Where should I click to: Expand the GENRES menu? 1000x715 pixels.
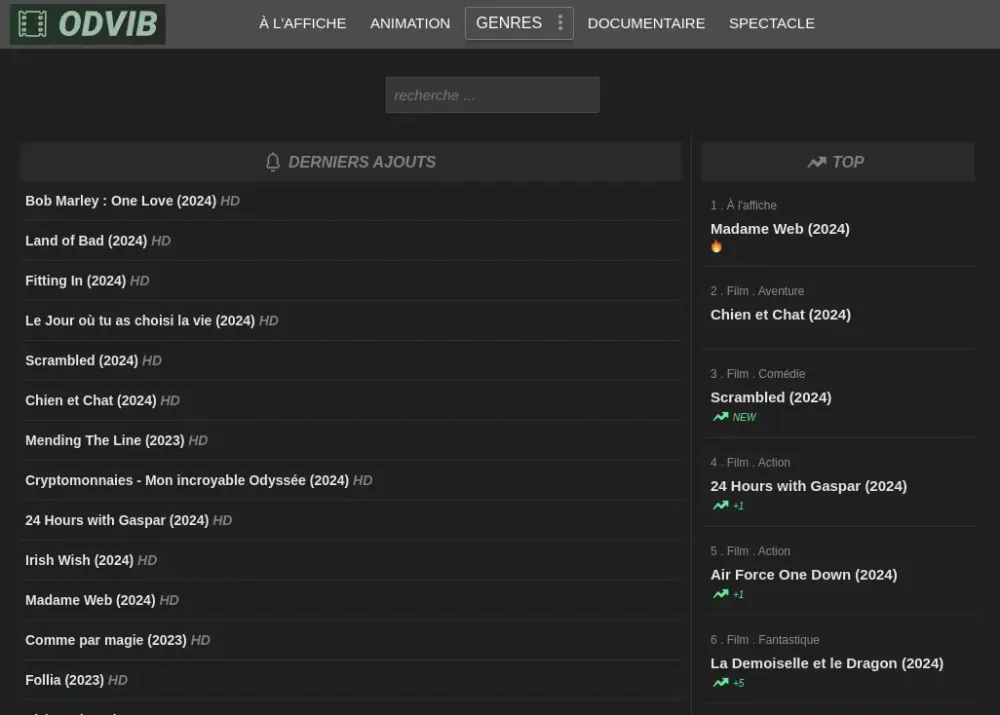[x=519, y=23]
